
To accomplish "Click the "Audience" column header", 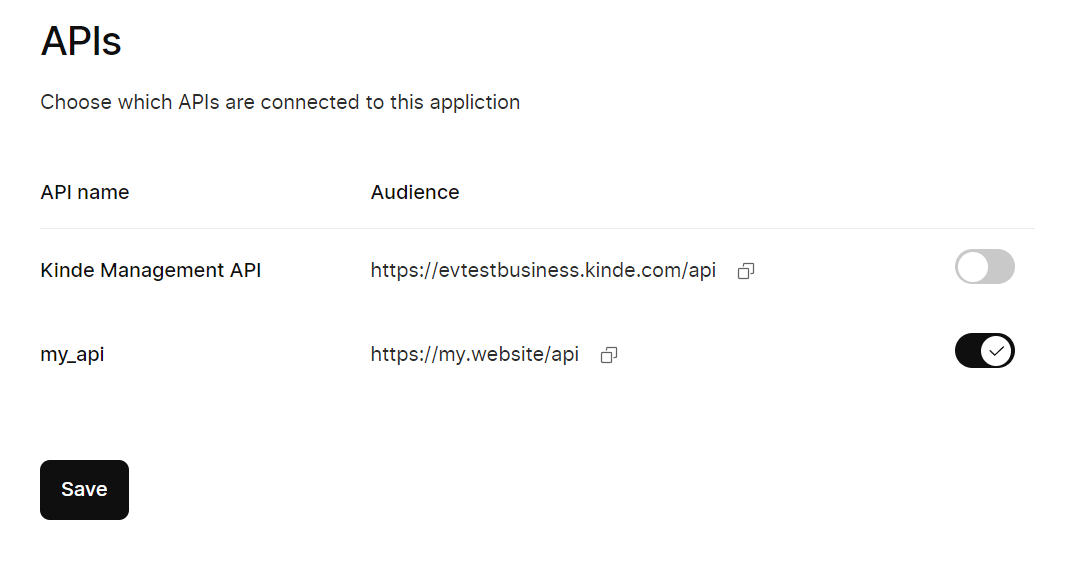I will (415, 192).
